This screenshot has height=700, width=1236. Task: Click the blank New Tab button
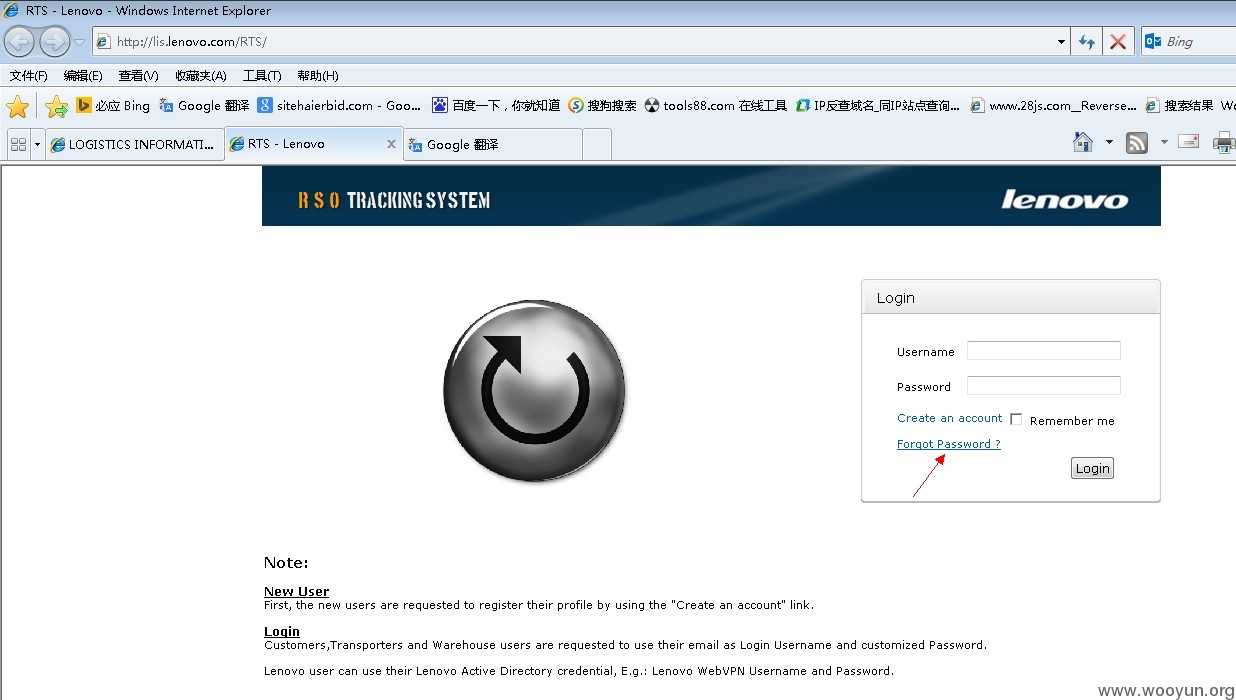click(x=597, y=144)
